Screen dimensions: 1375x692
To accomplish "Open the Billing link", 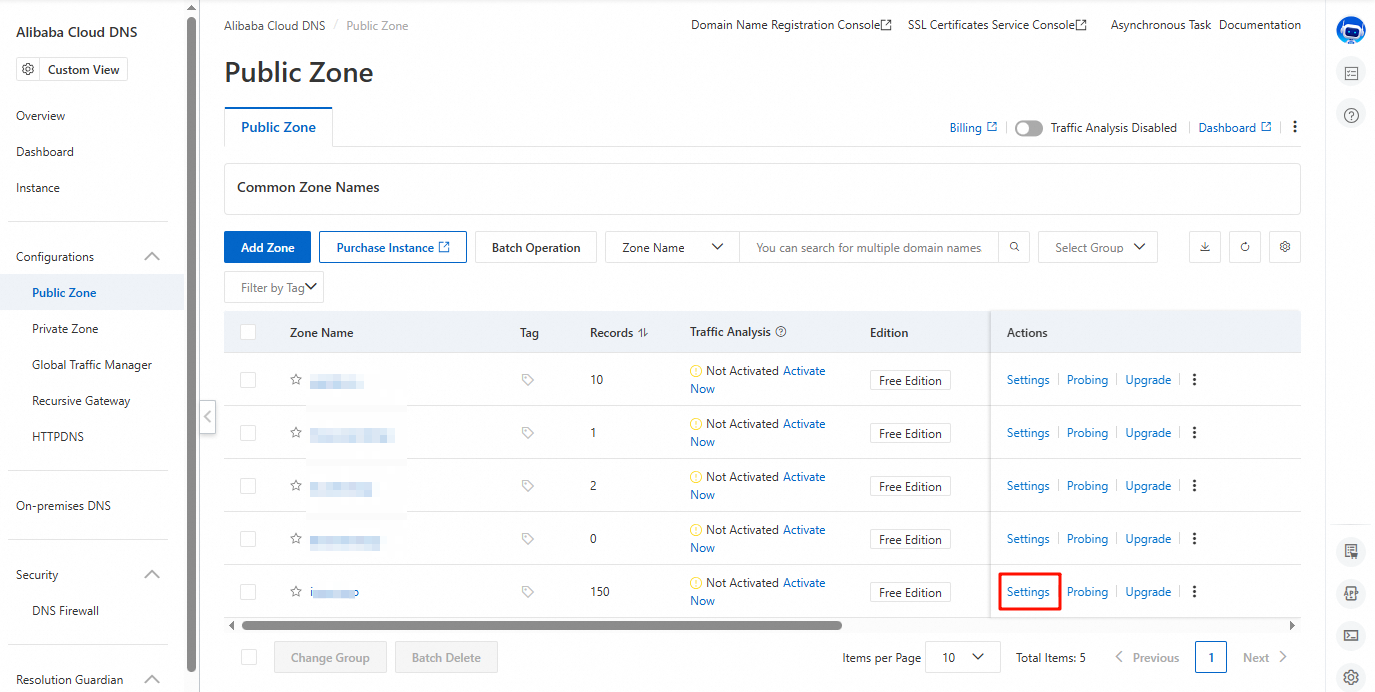I will (973, 128).
